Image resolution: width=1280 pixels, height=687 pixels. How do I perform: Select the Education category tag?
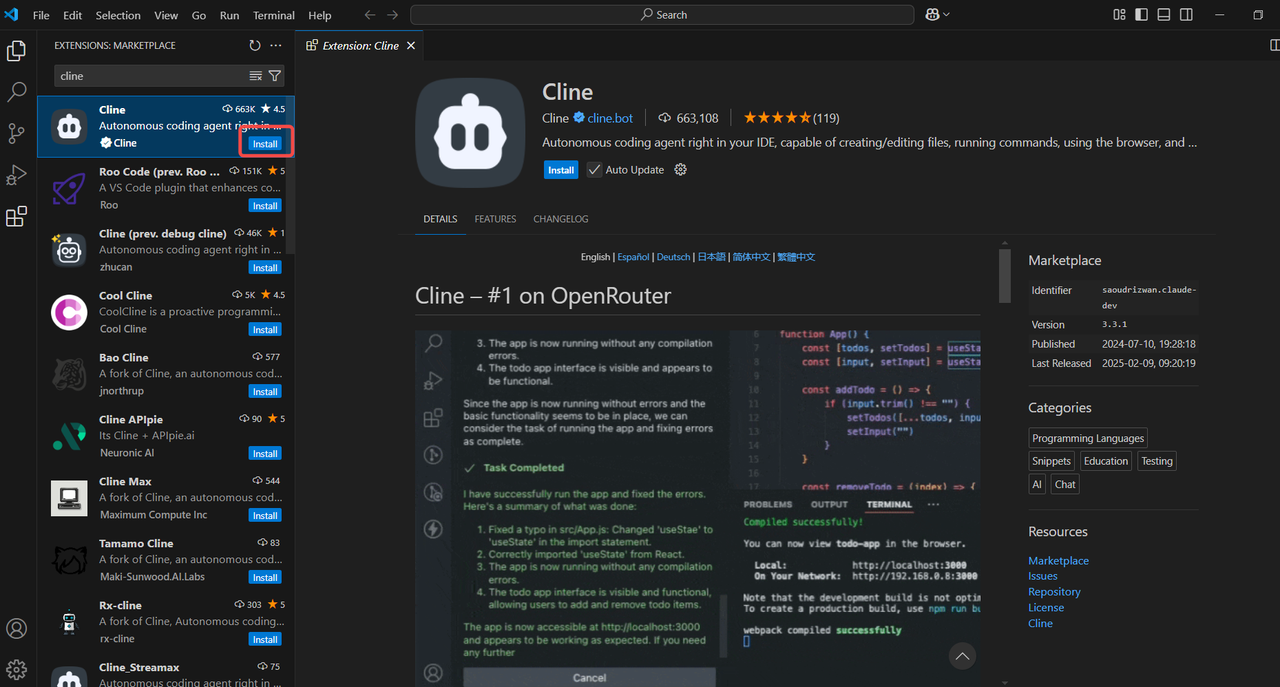pos(1106,461)
